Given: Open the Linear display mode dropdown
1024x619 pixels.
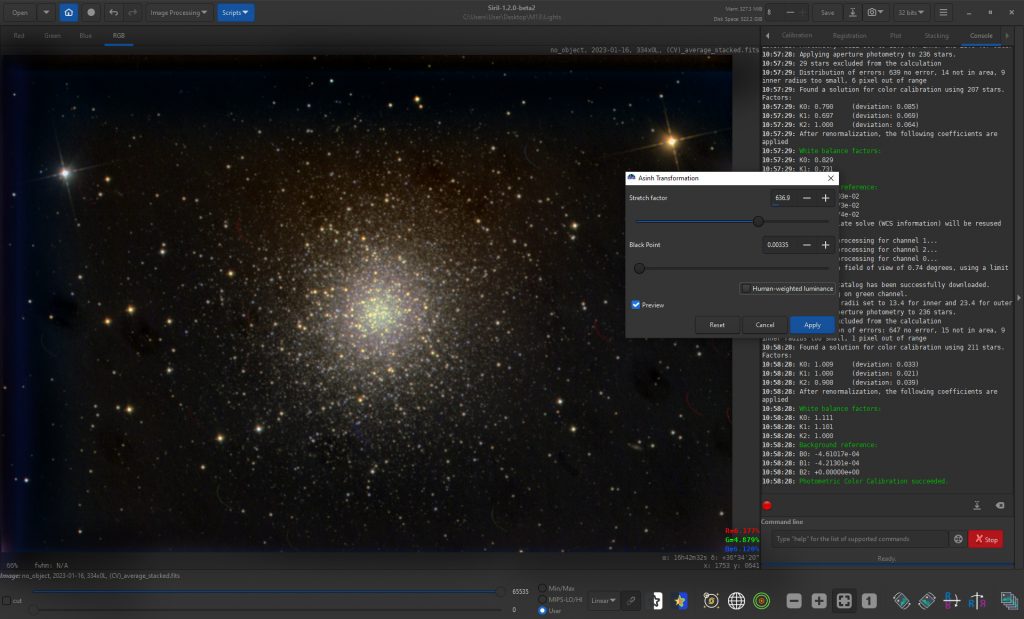Looking at the screenshot, I should [603, 601].
